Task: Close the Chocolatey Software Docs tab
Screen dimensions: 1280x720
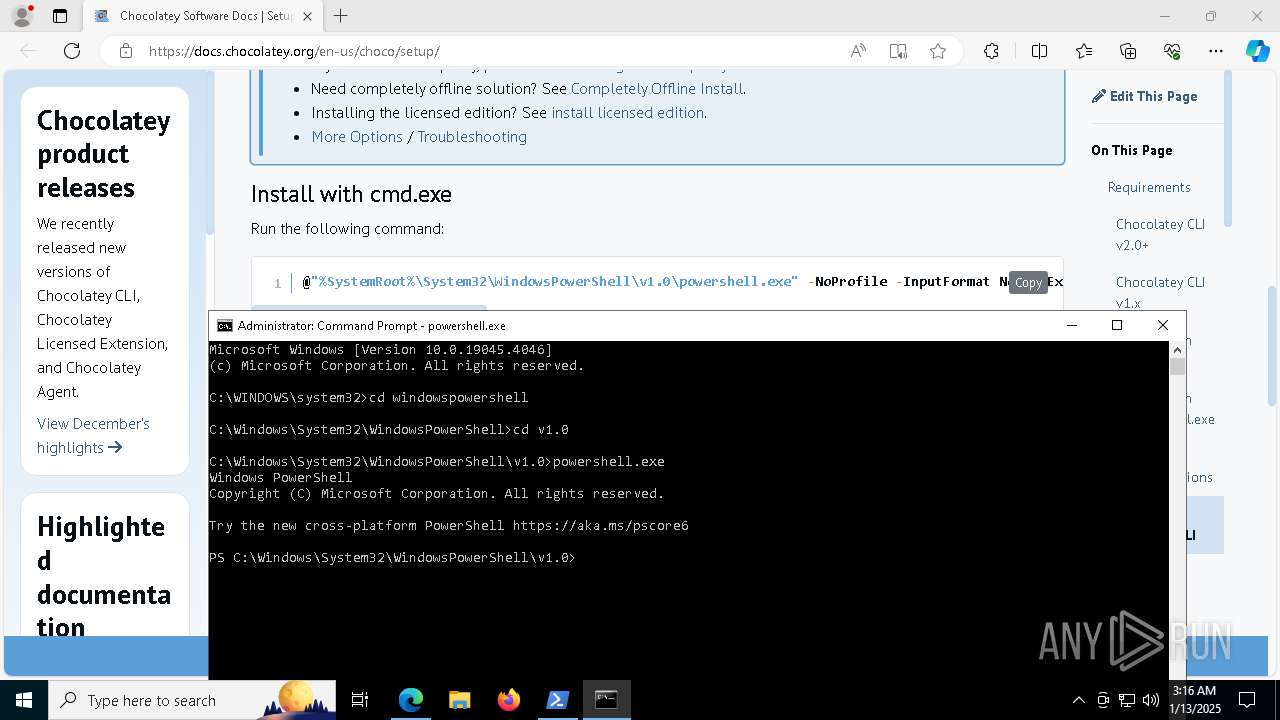Action: (x=307, y=16)
